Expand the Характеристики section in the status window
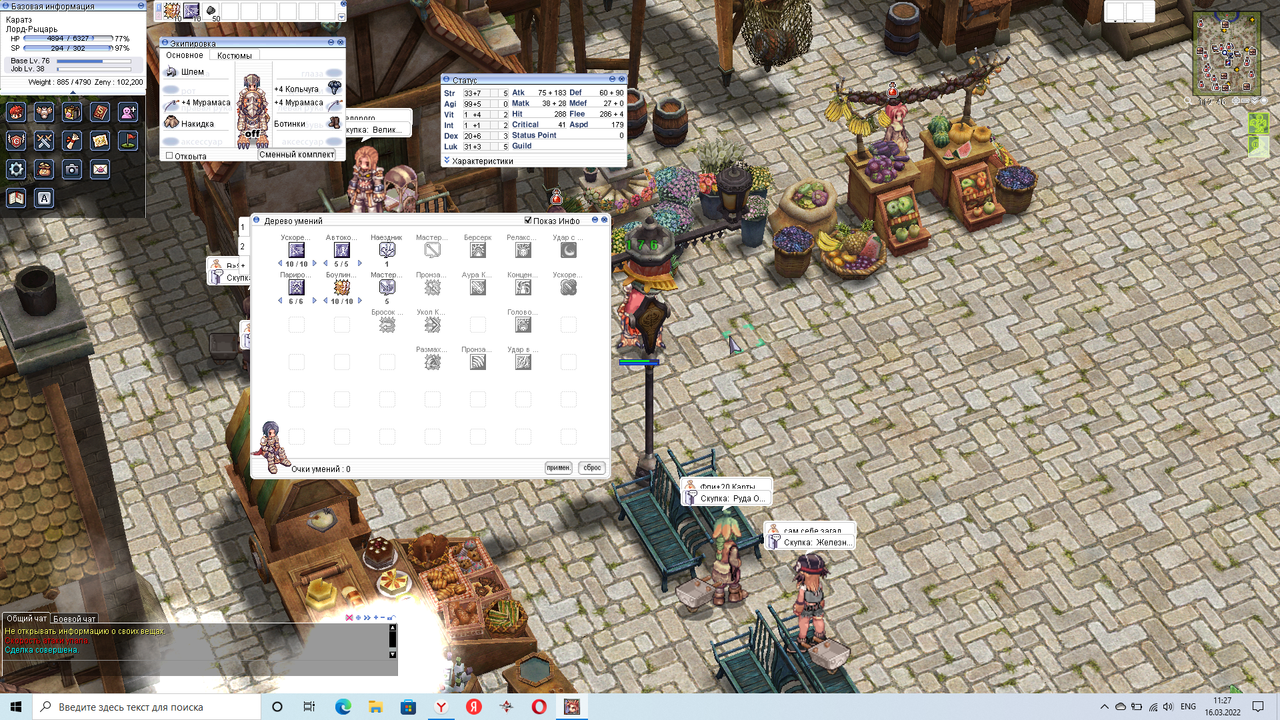 coord(447,160)
